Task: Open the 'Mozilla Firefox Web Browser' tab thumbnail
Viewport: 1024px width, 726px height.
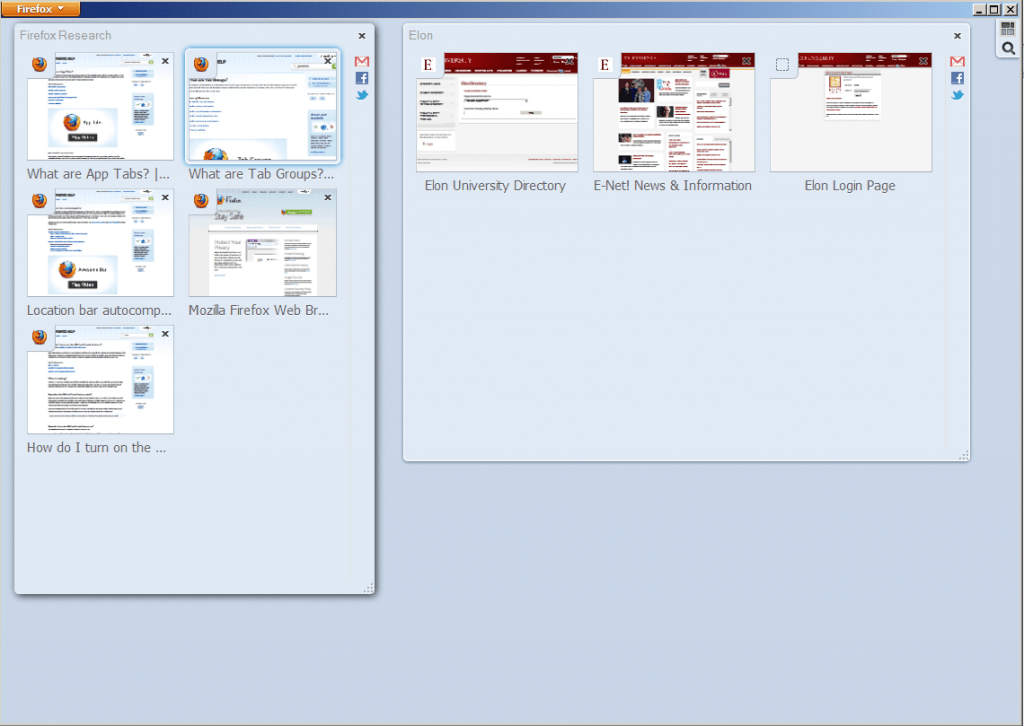Action: (x=262, y=242)
